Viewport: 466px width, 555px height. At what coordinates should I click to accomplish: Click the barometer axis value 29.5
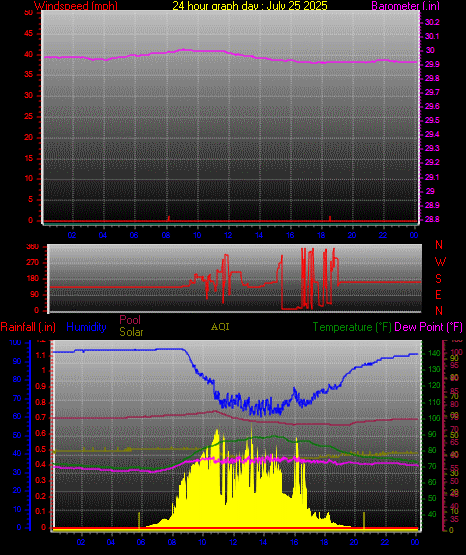432,121
